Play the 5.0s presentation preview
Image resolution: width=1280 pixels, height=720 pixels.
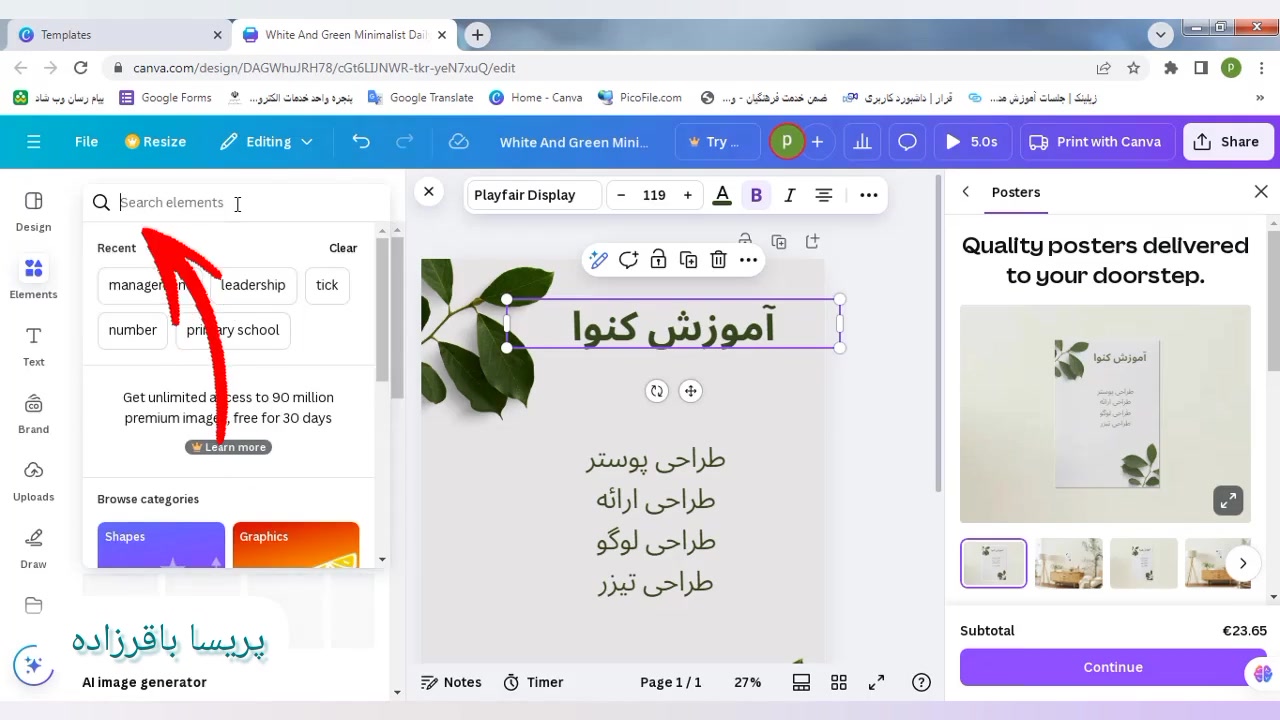[971, 142]
